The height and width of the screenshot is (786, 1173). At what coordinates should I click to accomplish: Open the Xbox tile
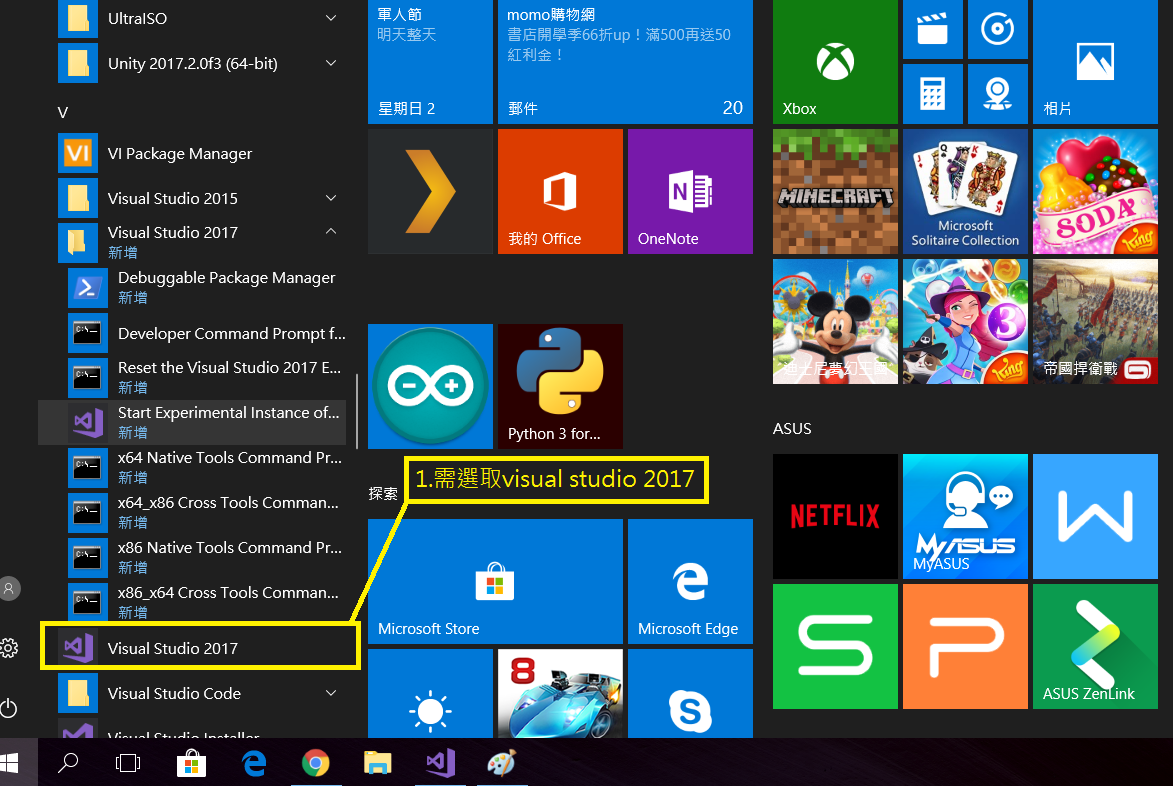pos(835,62)
